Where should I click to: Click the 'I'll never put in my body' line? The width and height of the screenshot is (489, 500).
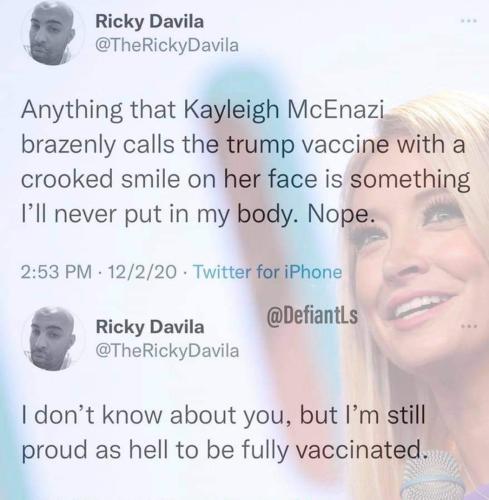[161, 213]
